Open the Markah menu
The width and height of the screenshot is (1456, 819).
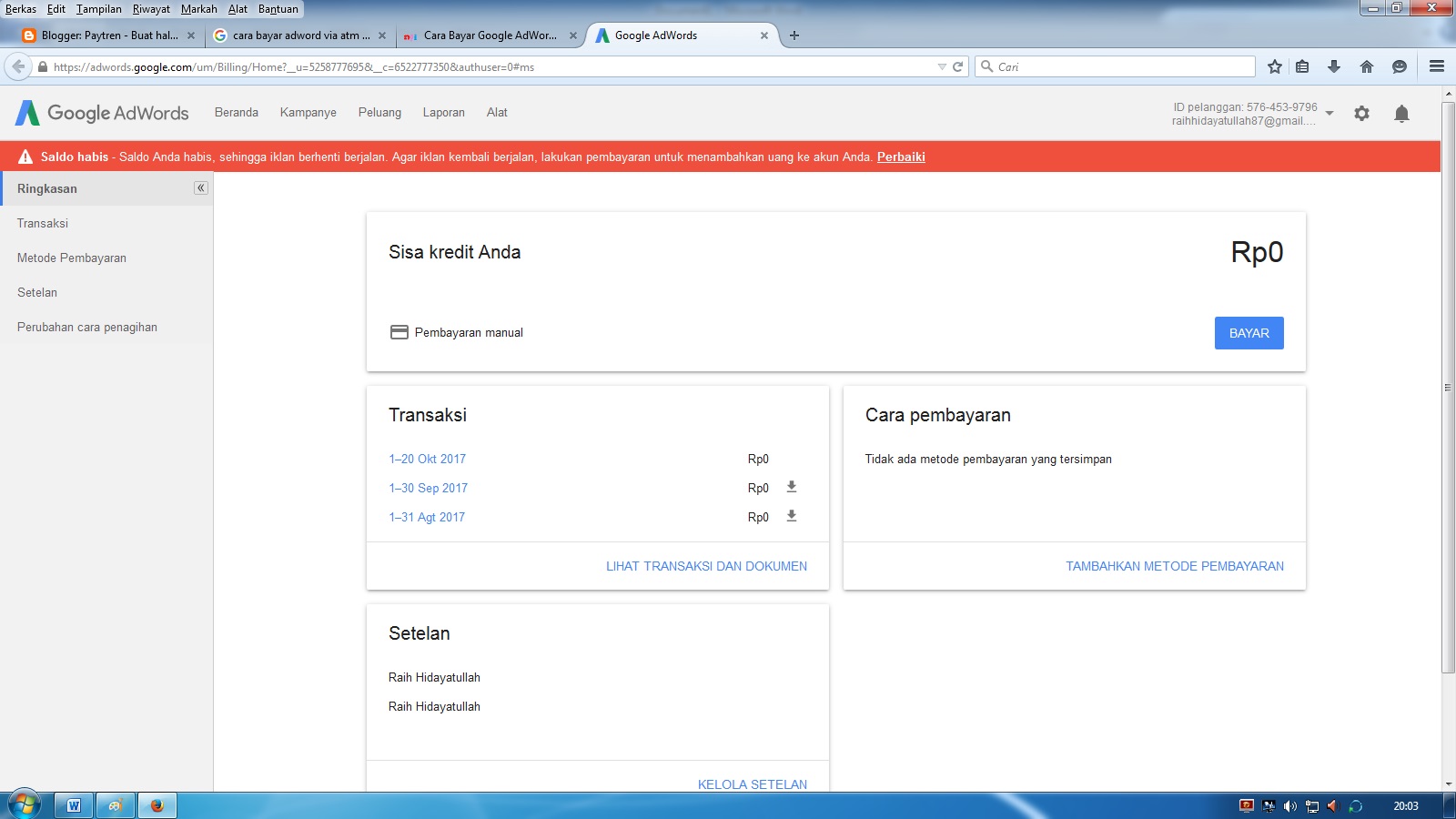pyautogui.click(x=198, y=9)
